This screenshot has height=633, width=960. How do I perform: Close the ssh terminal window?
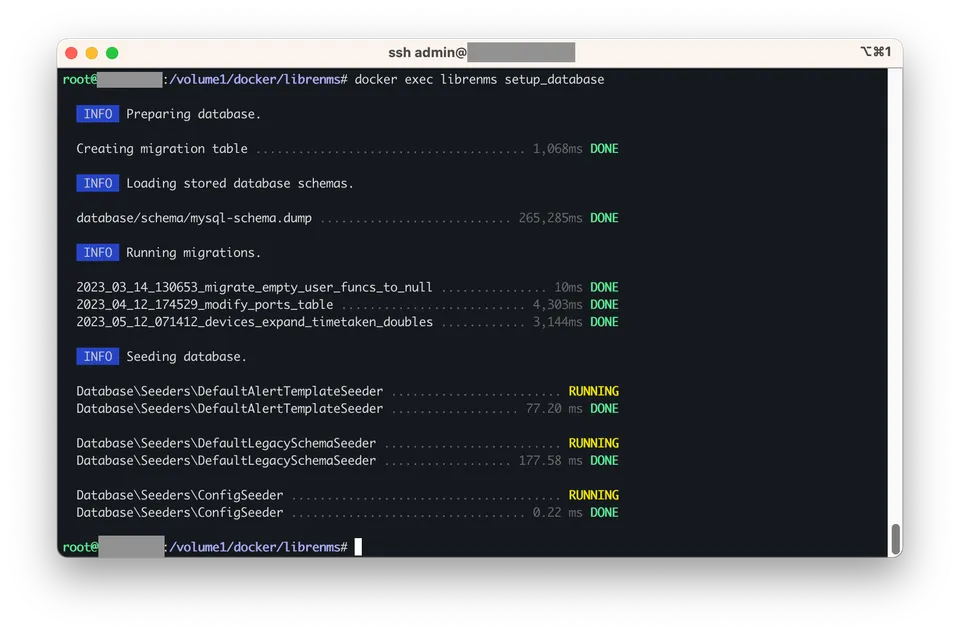click(x=71, y=53)
